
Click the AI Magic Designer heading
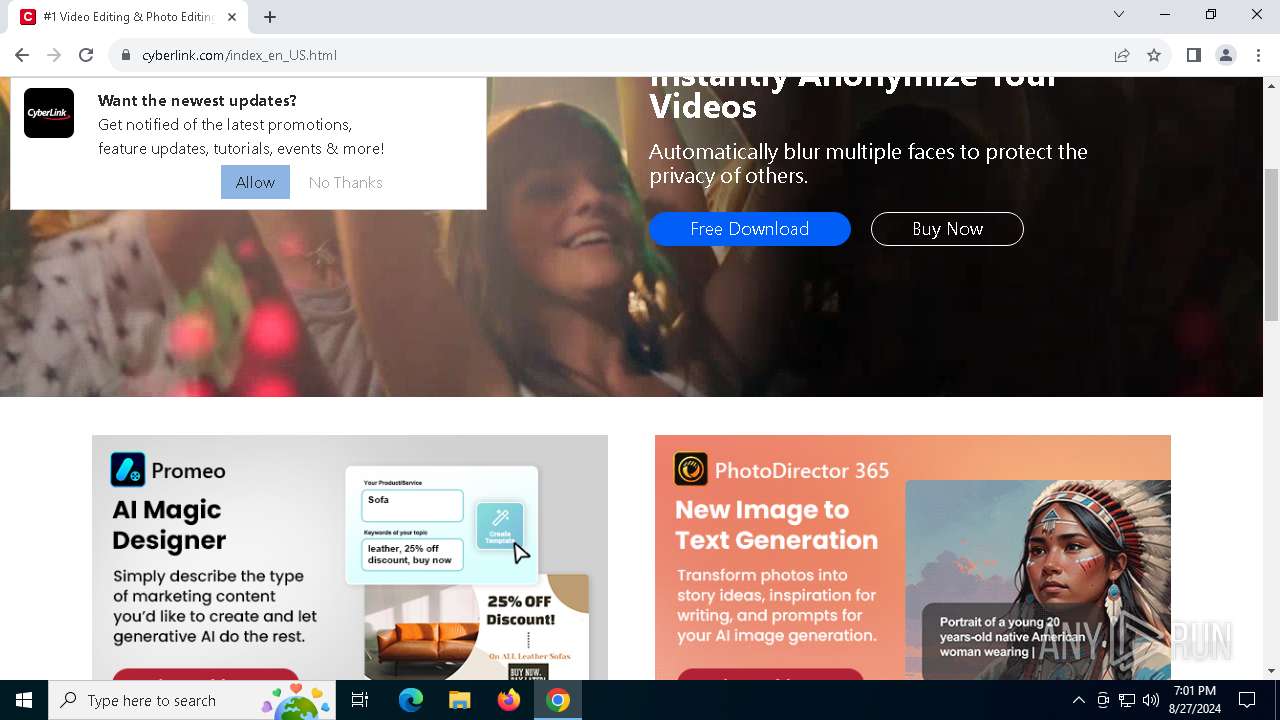(x=169, y=525)
